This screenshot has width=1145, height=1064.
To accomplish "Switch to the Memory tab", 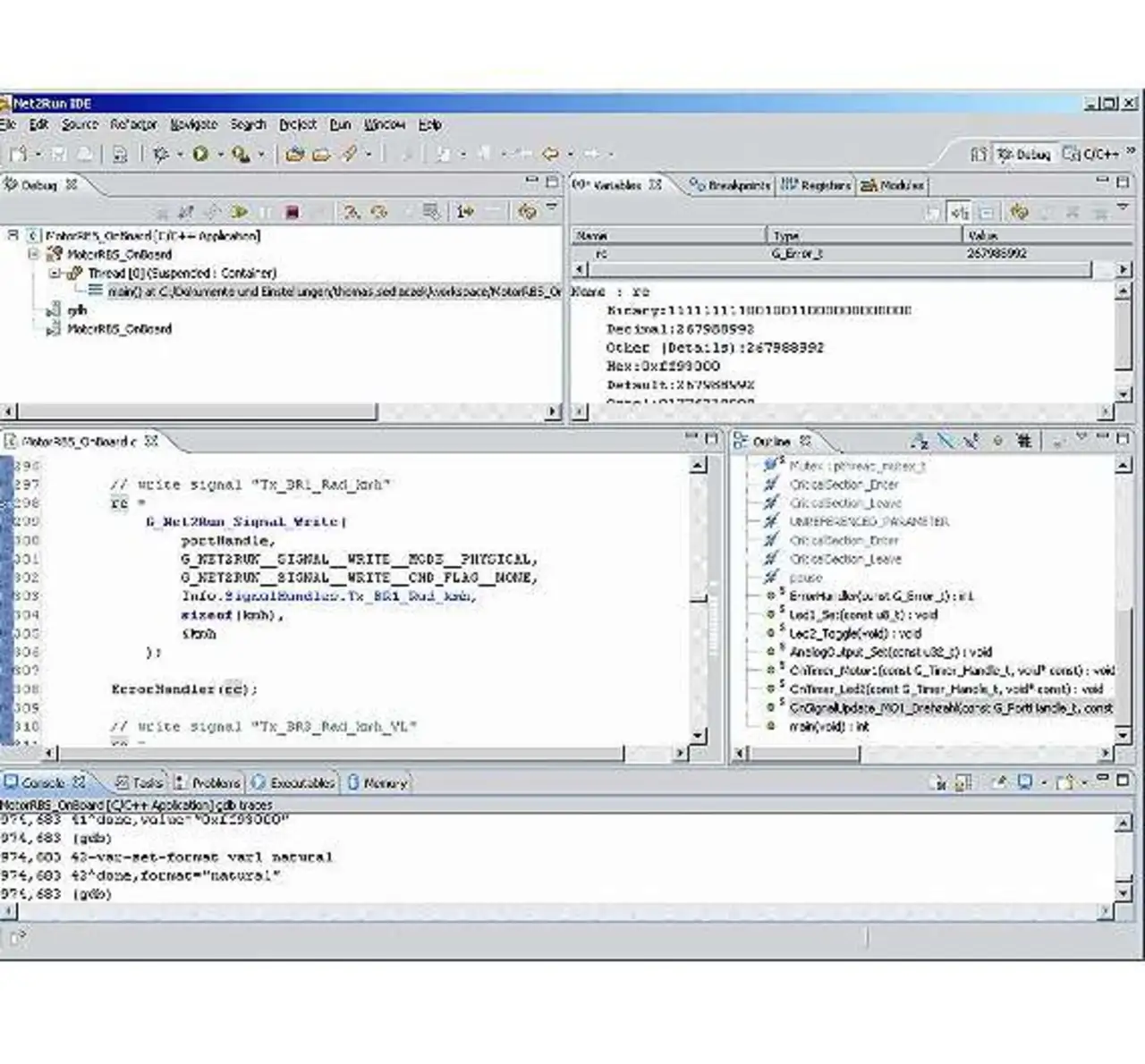I will point(377,783).
